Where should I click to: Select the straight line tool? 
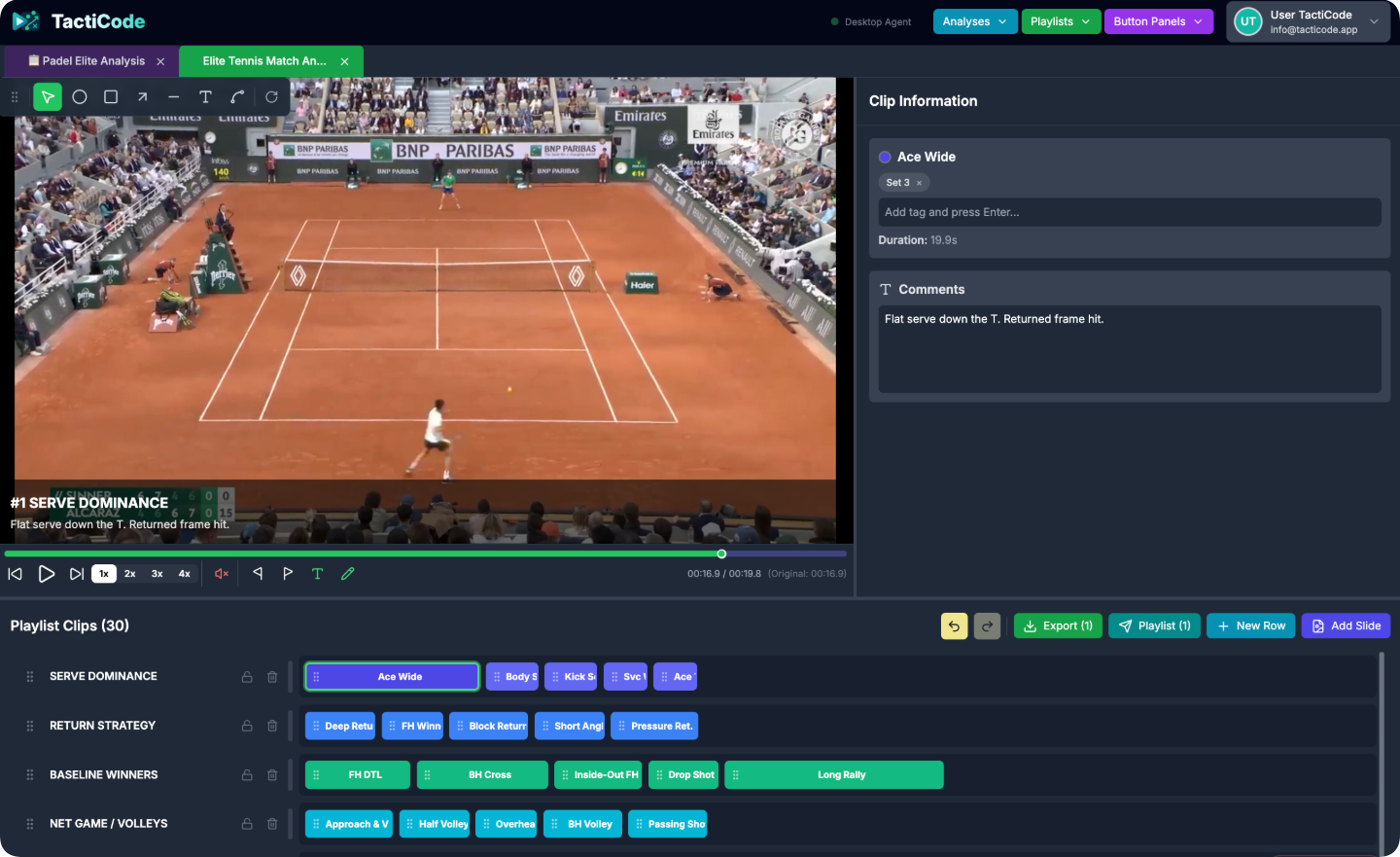click(x=174, y=97)
